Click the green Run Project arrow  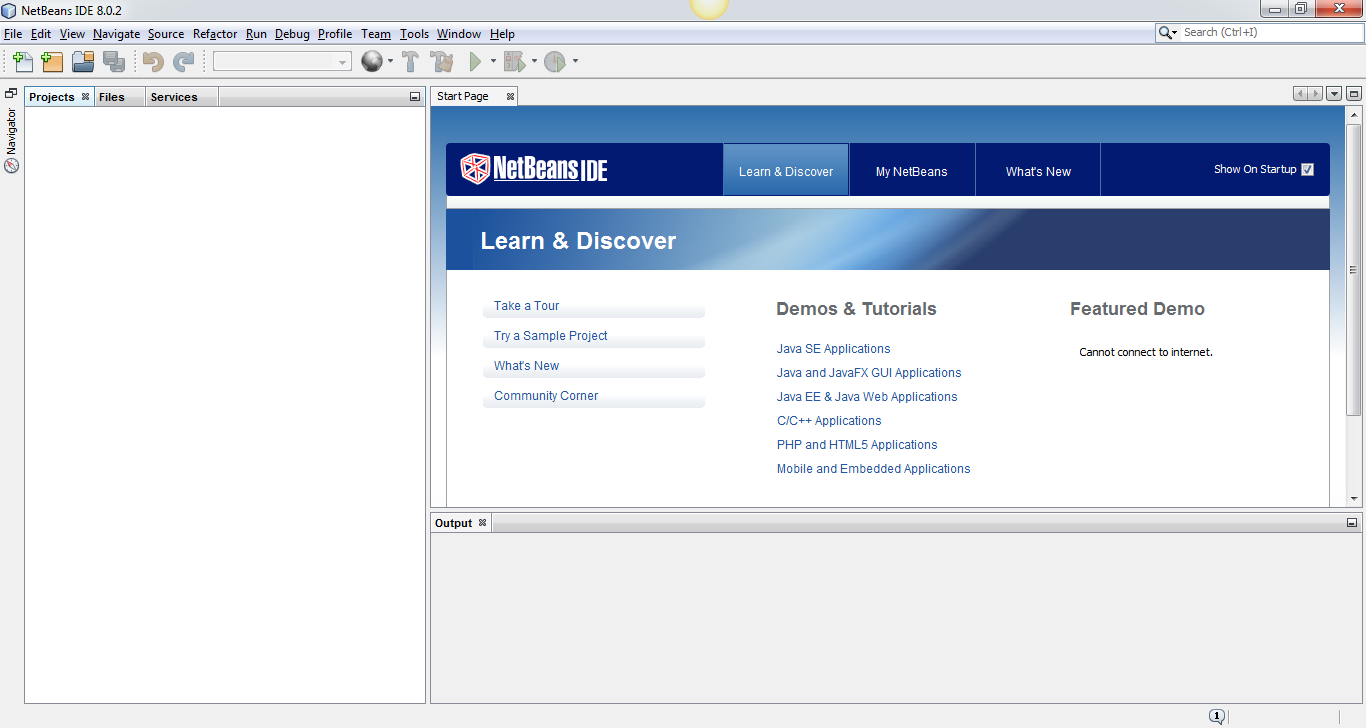[476, 62]
